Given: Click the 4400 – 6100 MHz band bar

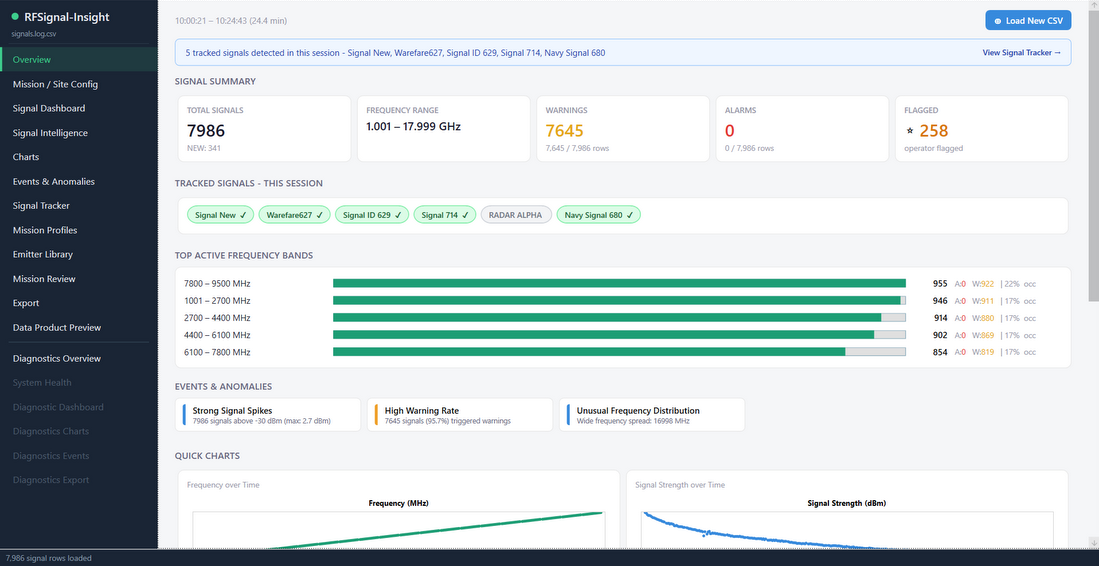Looking at the screenshot, I should 619,335.
